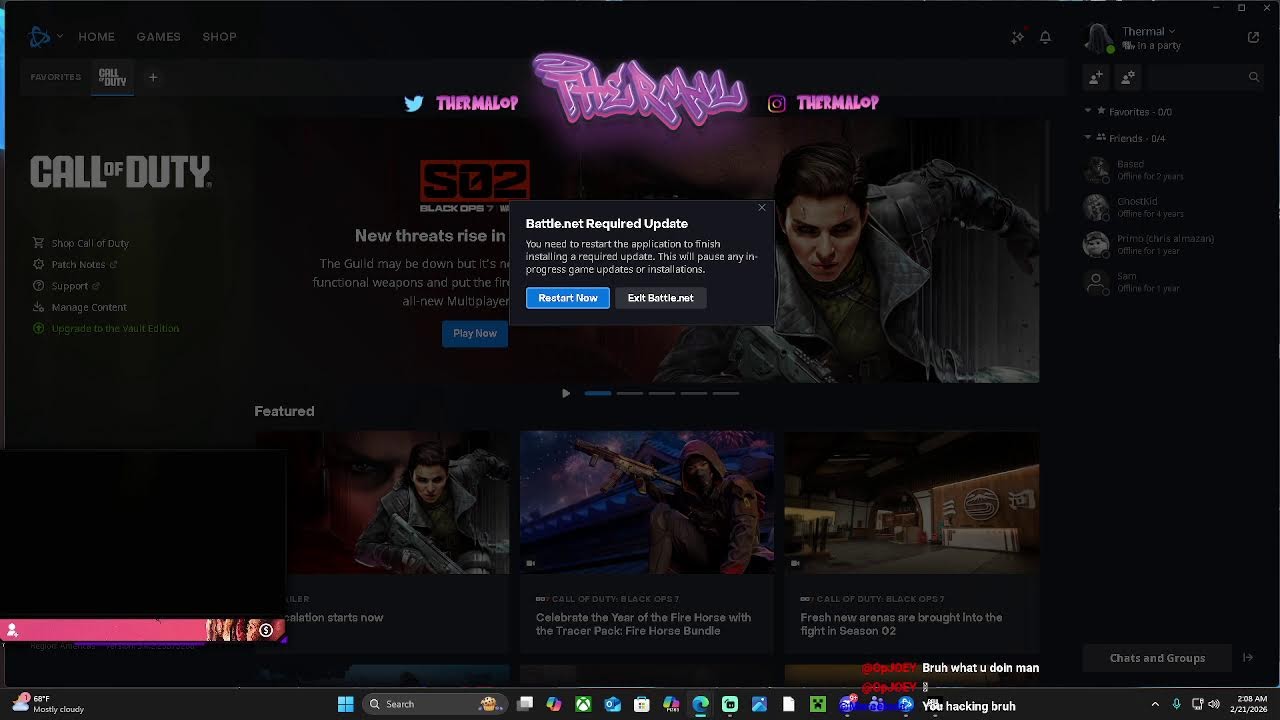
Task: Play the banner carousel autoplay
Action: [566, 394]
